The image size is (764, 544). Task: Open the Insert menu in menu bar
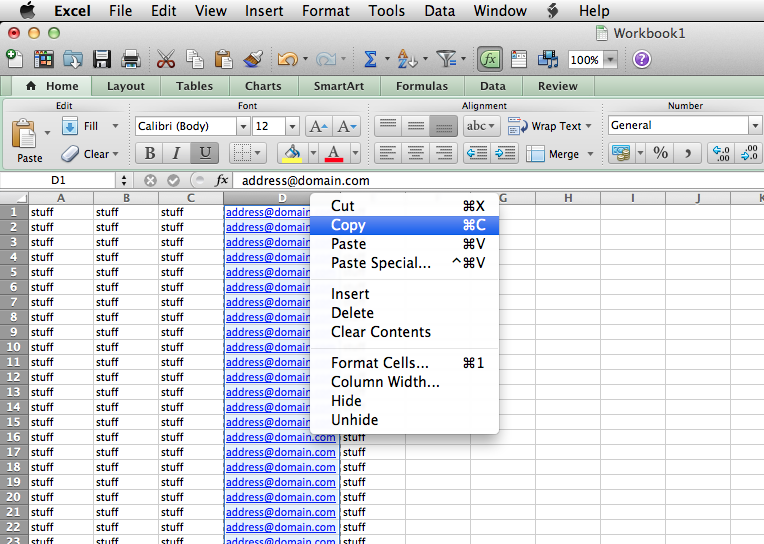[264, 11]
